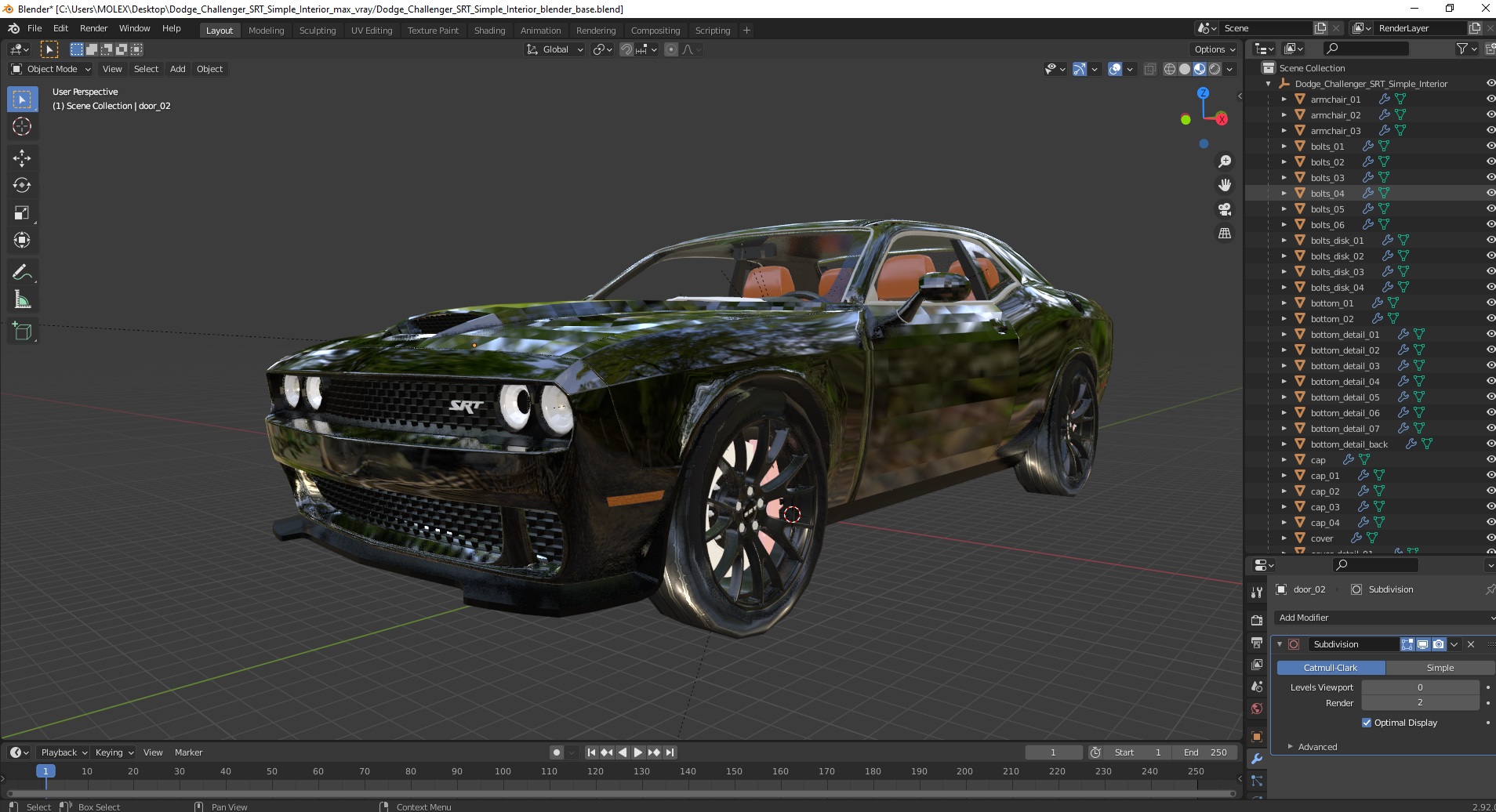Click the viewport pan hand icon
Screen dimensions: 1496x812
click(x=1225, y=185)
